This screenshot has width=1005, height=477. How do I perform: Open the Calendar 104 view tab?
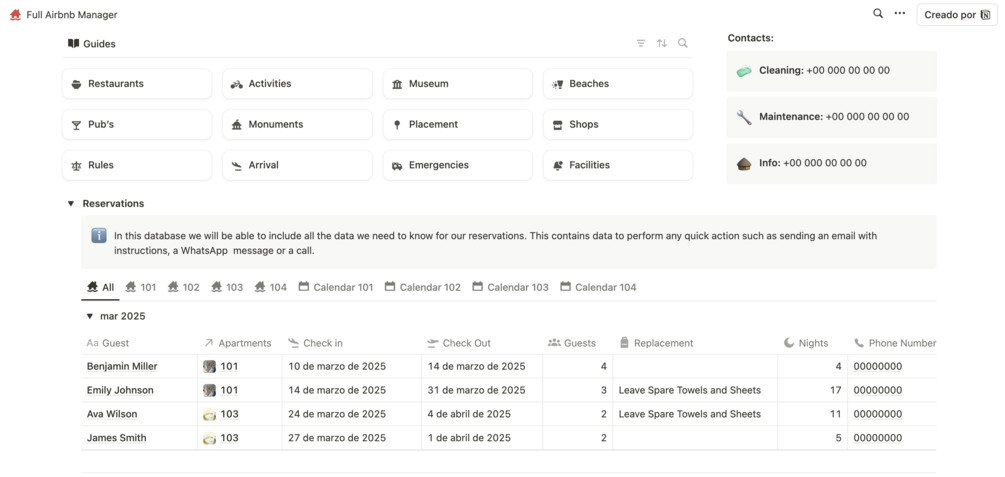tap(598, 287)
